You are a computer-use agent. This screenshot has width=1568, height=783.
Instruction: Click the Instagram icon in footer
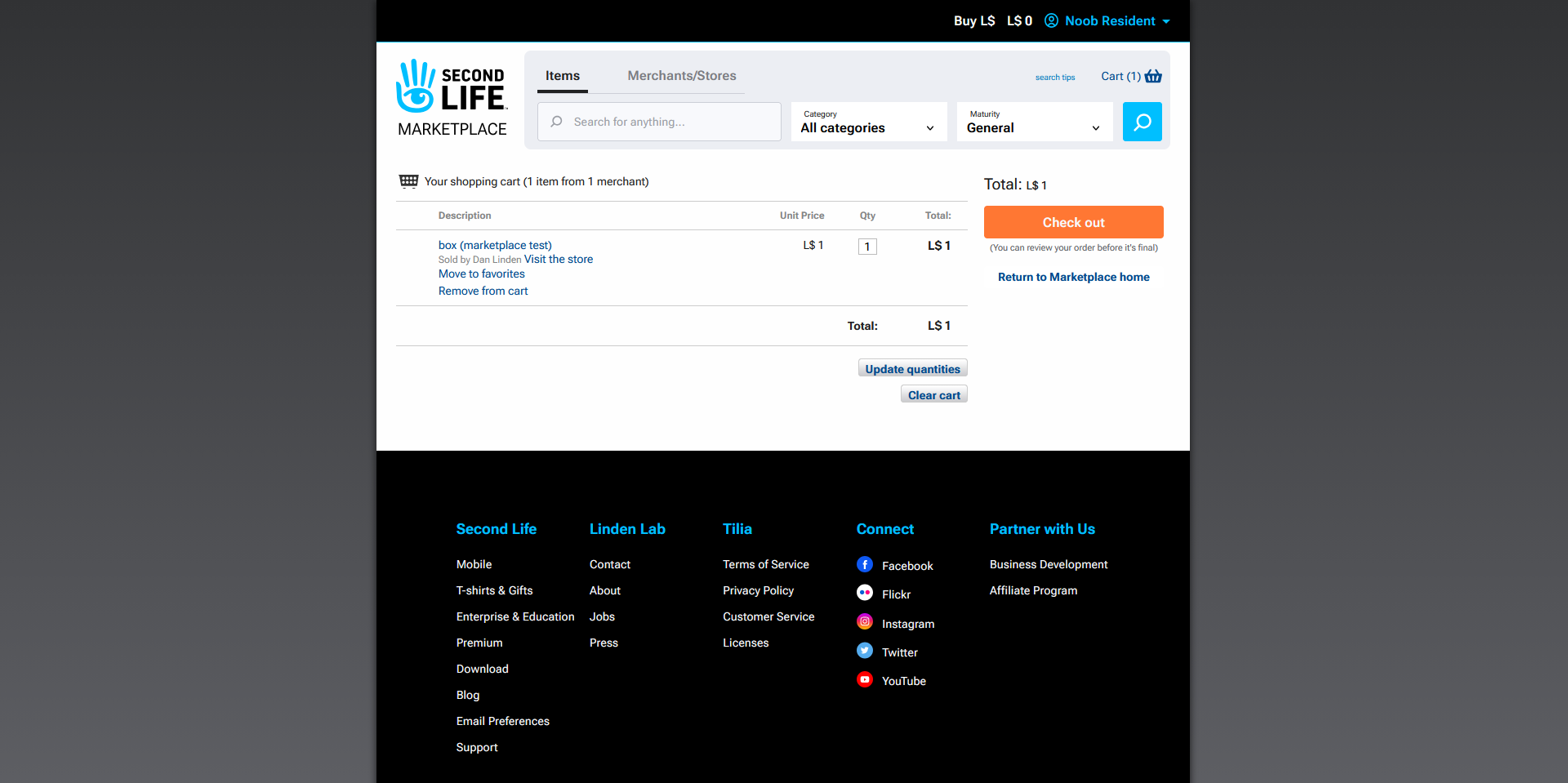865,622
